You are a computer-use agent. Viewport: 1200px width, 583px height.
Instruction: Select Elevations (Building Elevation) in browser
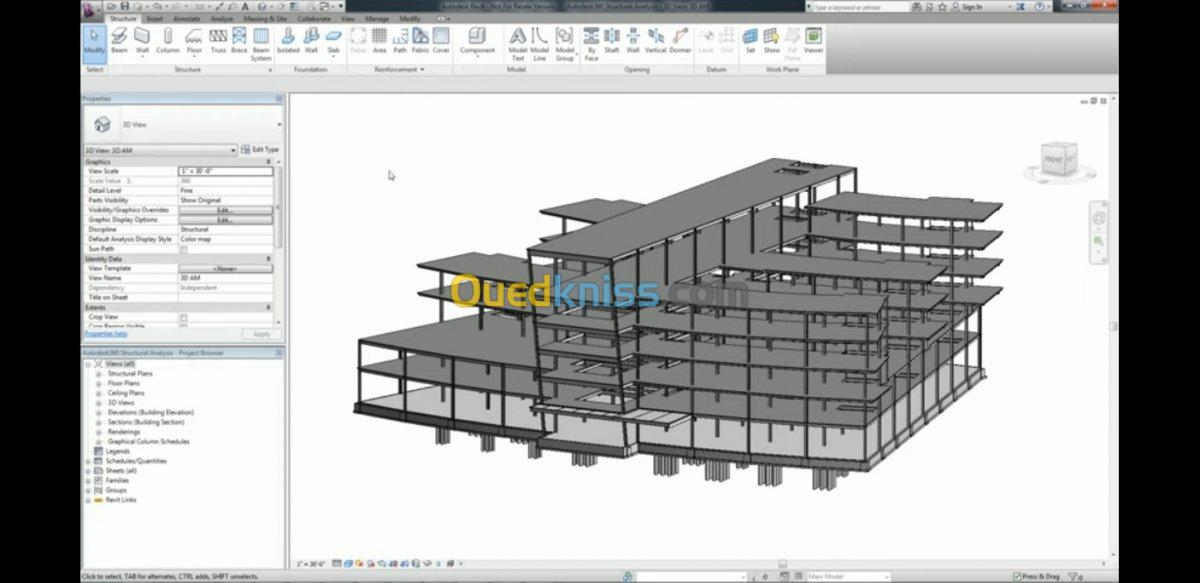coord(151,412)
